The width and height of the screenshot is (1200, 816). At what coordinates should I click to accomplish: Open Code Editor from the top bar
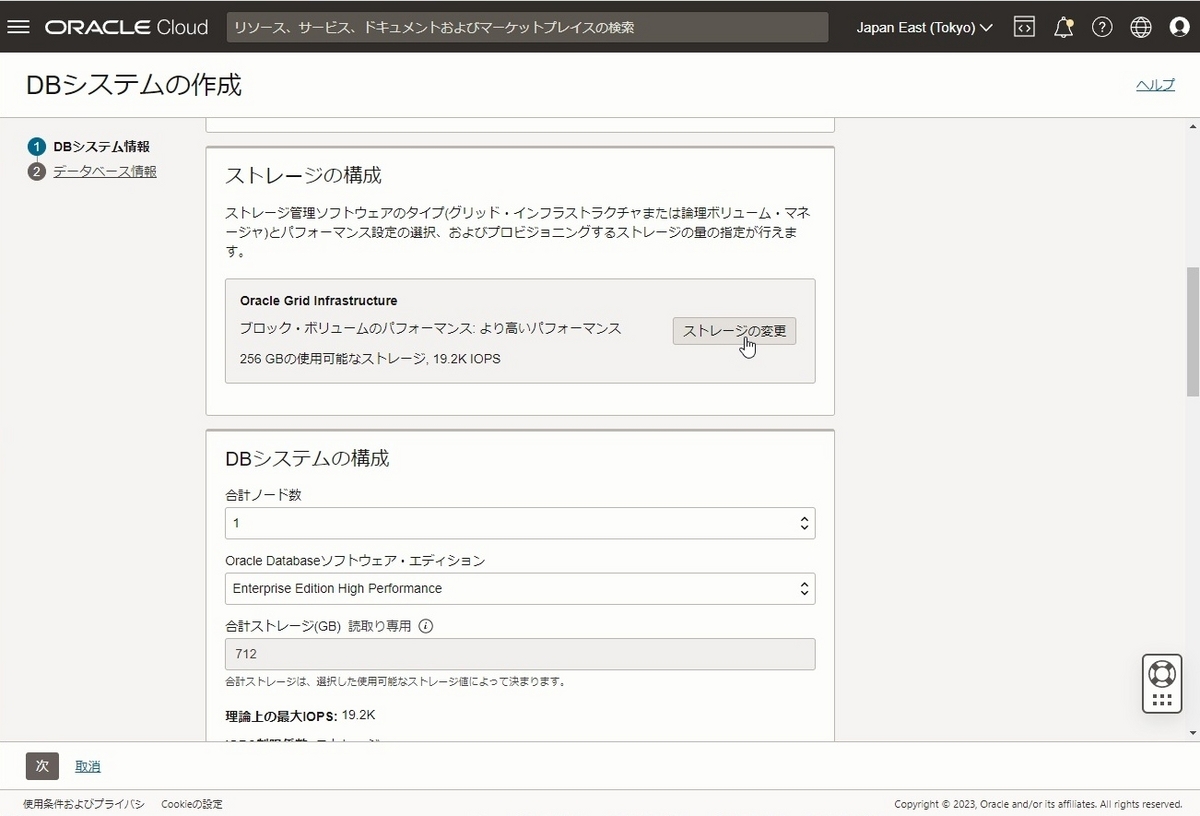pos(1024,27)
